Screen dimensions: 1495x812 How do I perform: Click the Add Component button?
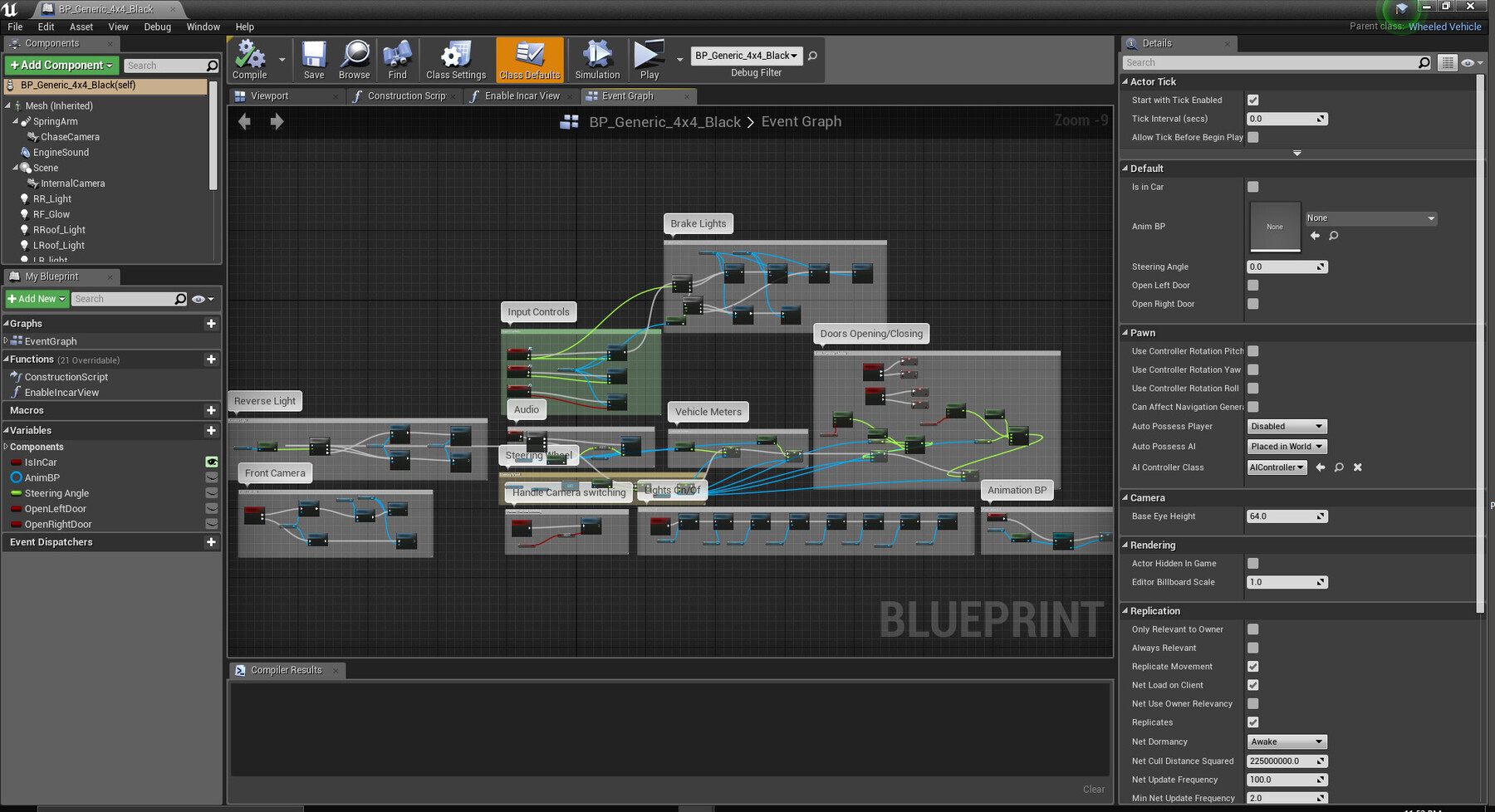(60, 65)
